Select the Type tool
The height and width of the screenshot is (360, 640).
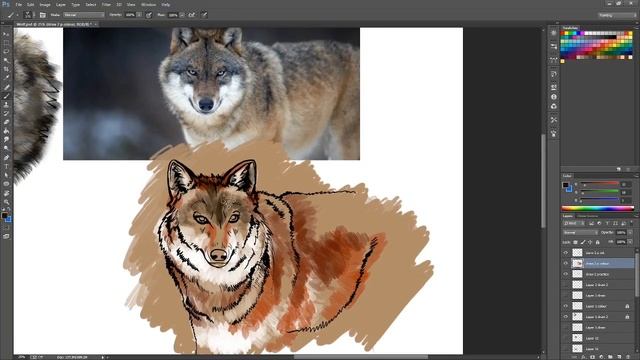click(x=6, y=166)
